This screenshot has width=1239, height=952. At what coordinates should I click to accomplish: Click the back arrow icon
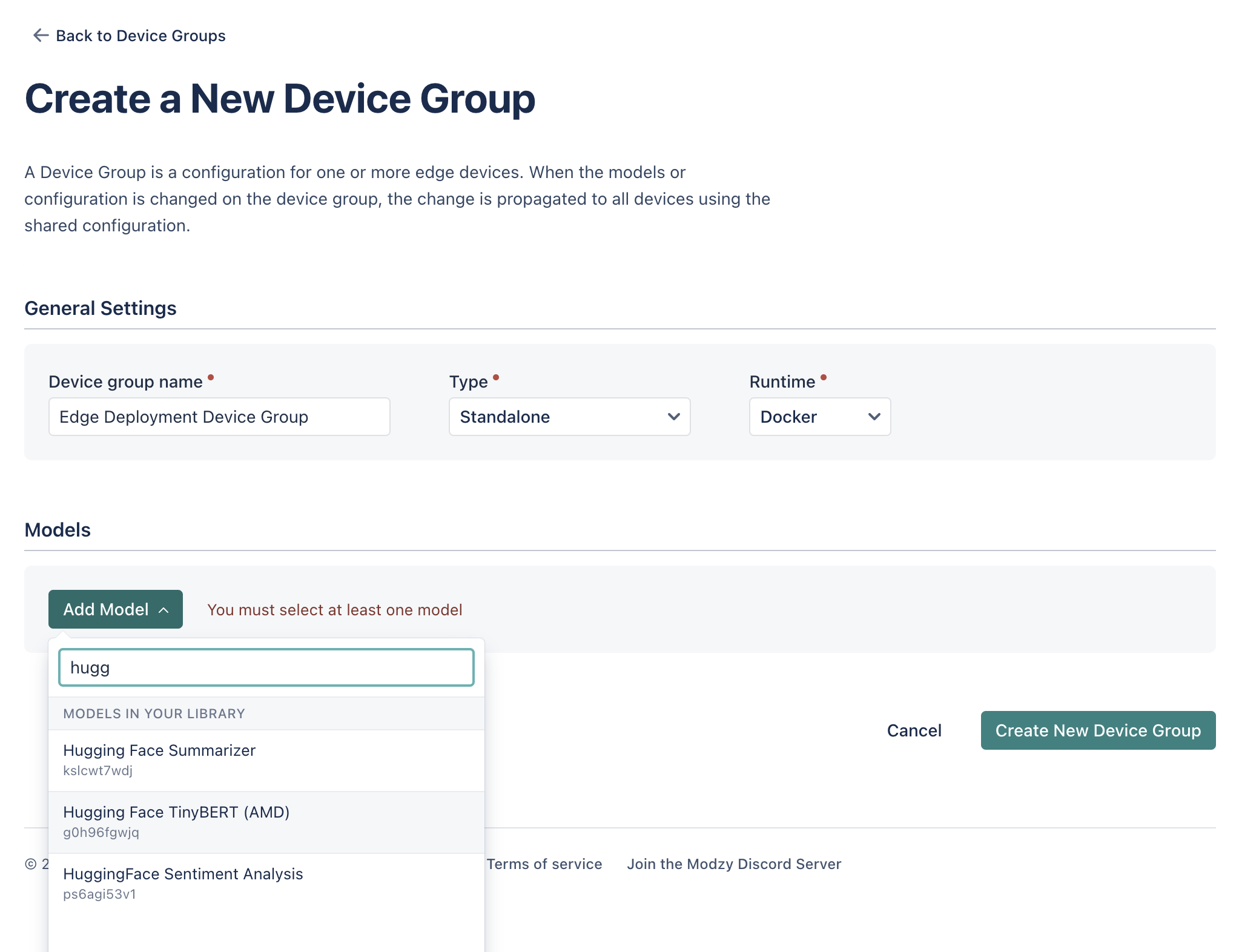click(41, 36)
